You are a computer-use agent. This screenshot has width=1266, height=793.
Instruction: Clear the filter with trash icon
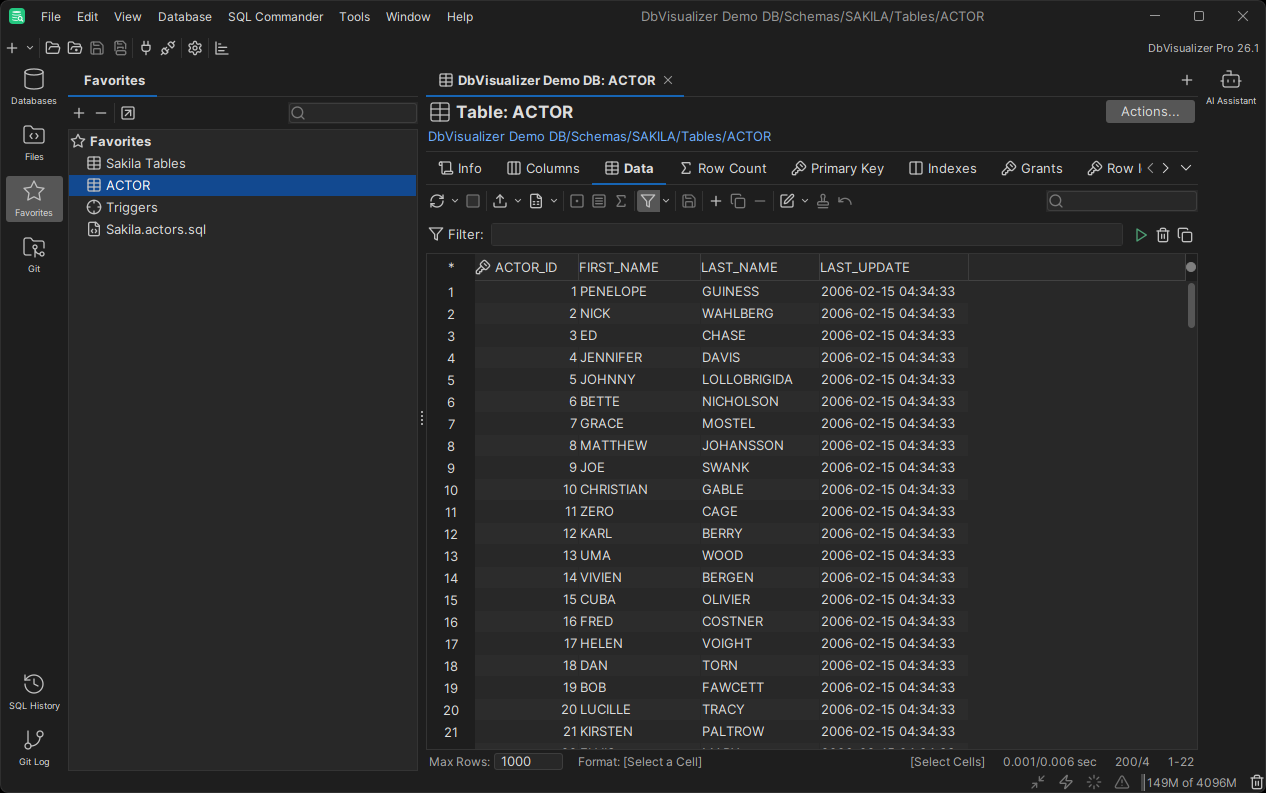click(1163, 235)
